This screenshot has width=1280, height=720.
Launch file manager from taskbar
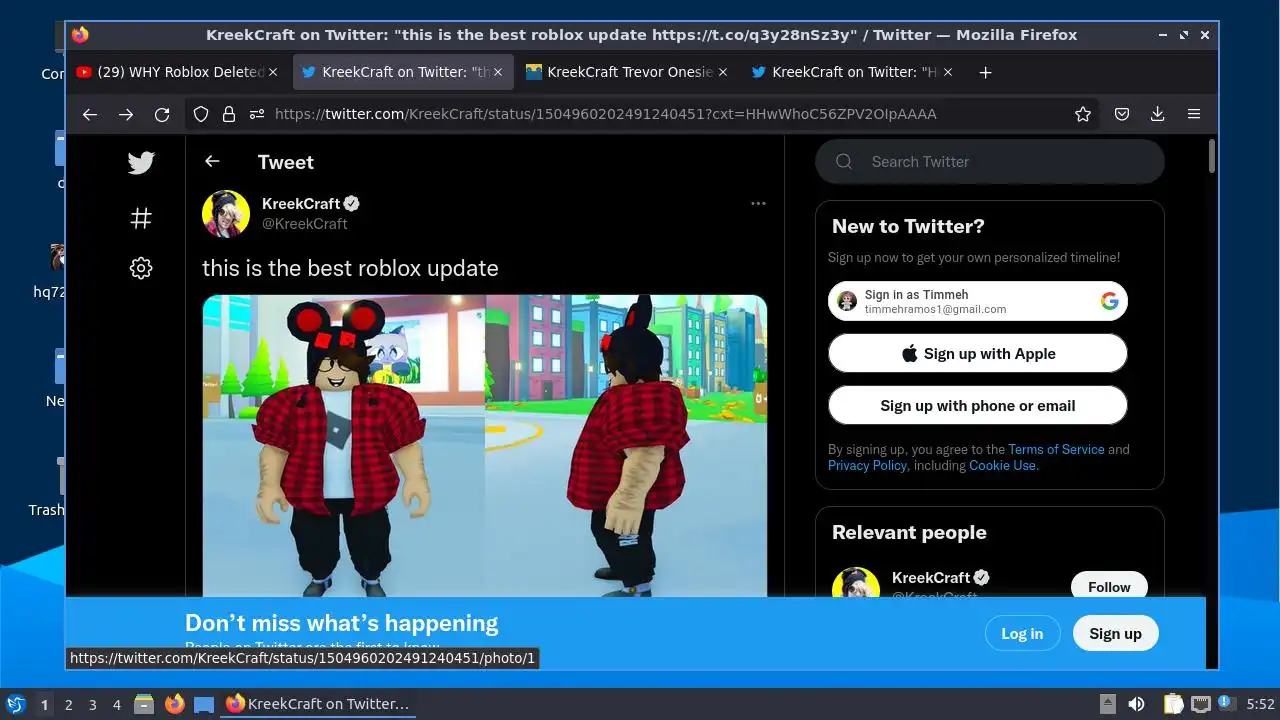click(x=144, y=704)
